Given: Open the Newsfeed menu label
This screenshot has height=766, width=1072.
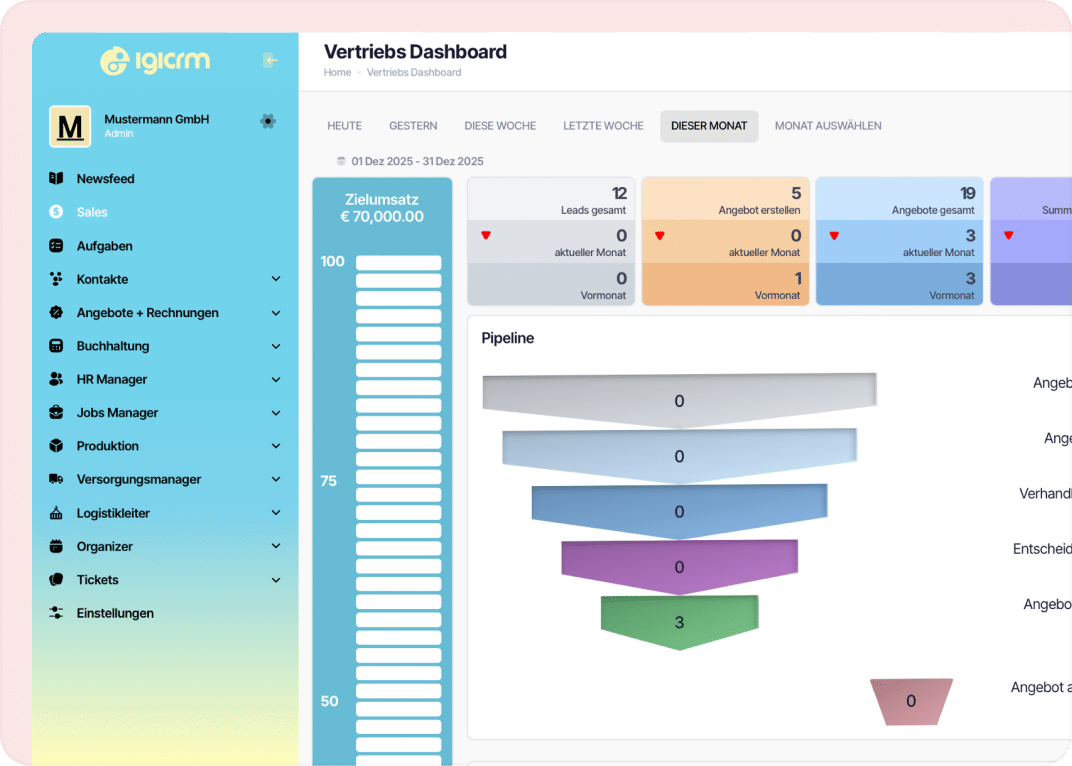Looking at the screenshot, I should coord(105,179).
